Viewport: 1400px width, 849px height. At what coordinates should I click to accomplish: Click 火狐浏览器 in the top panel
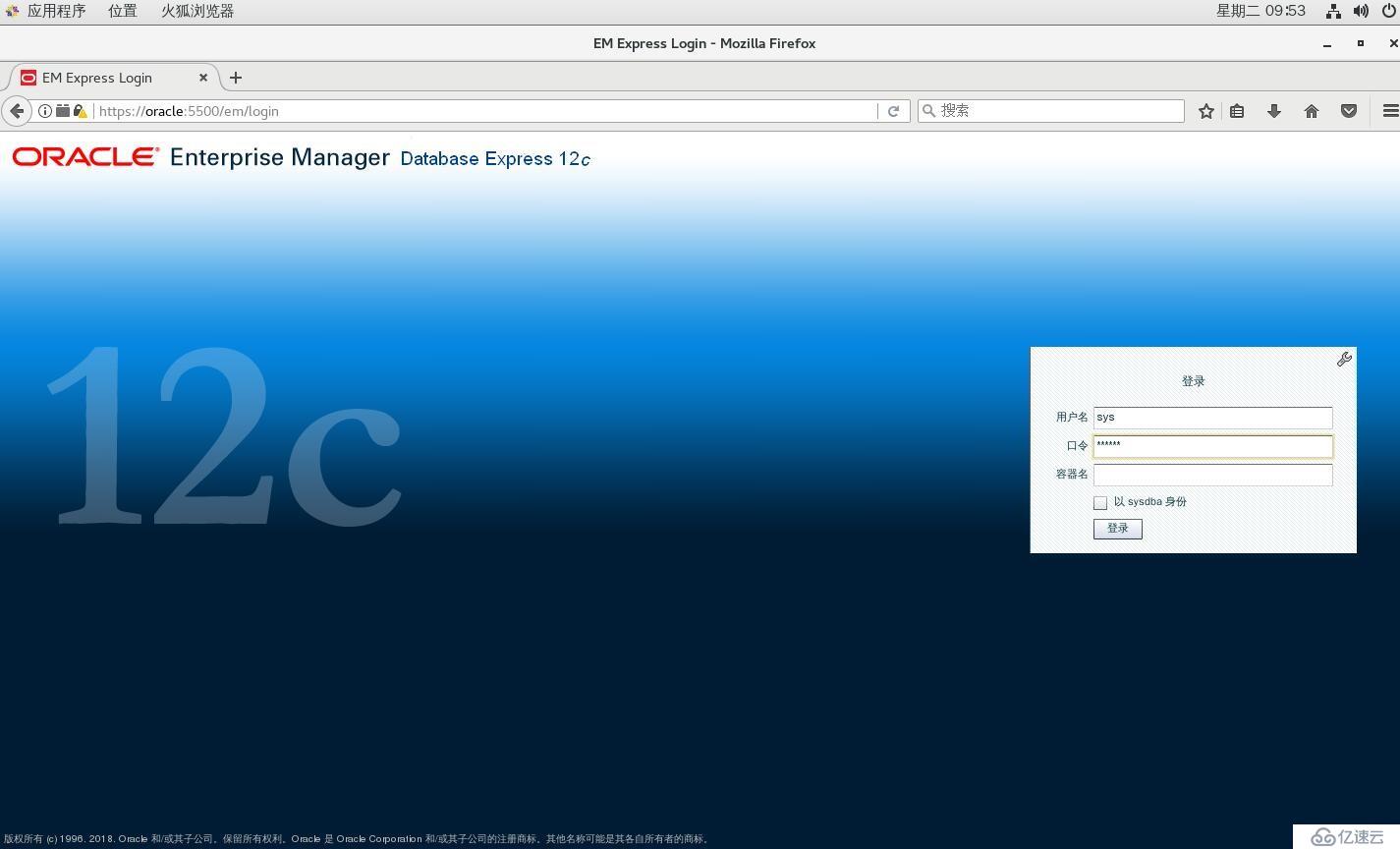click(x=197, y=11)
